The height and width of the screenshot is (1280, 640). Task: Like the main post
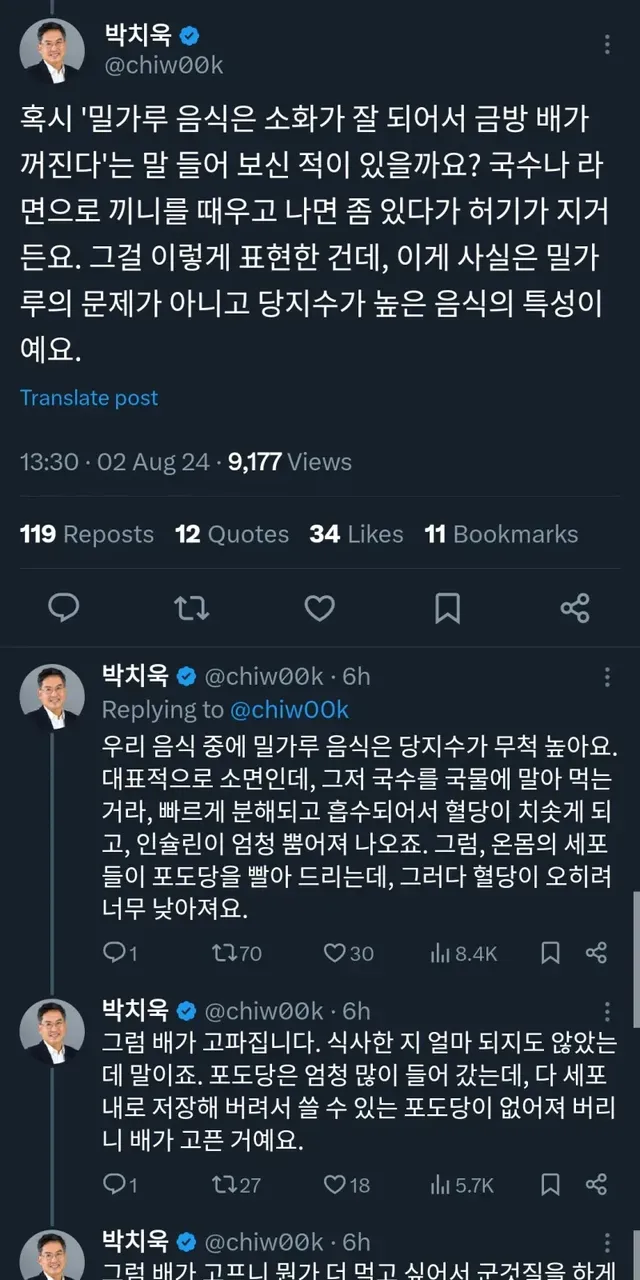coord(319,607)
